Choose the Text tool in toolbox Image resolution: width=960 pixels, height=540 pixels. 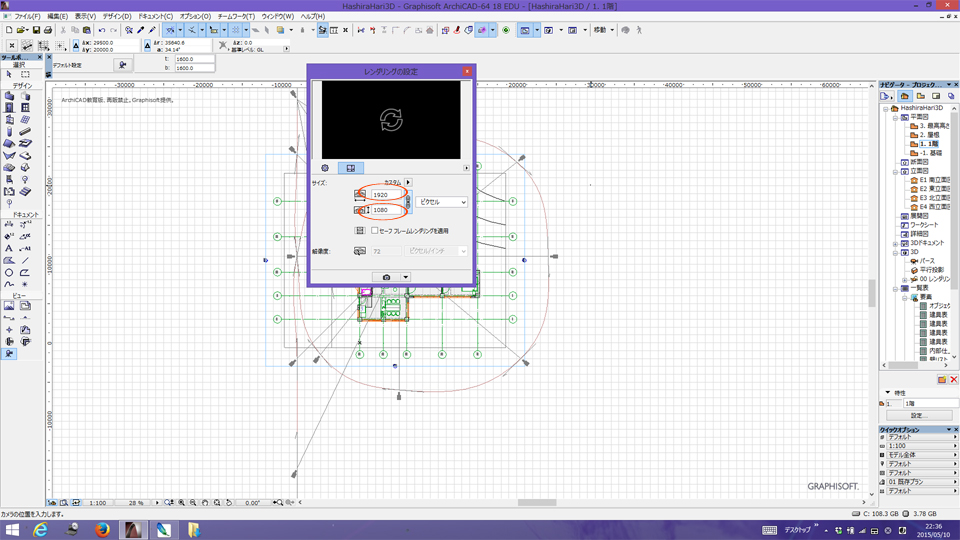[x=9, y=249]
